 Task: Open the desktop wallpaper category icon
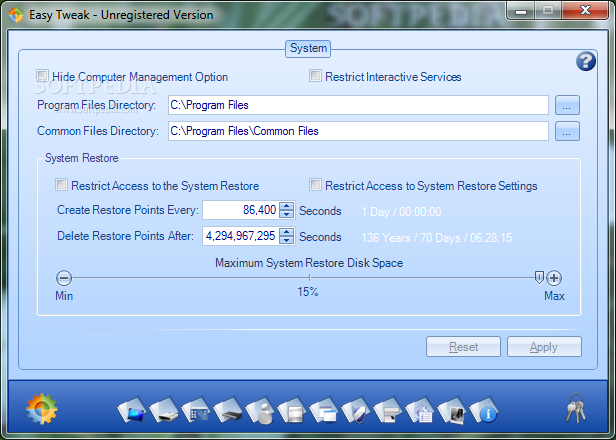[x=132, y=411]
